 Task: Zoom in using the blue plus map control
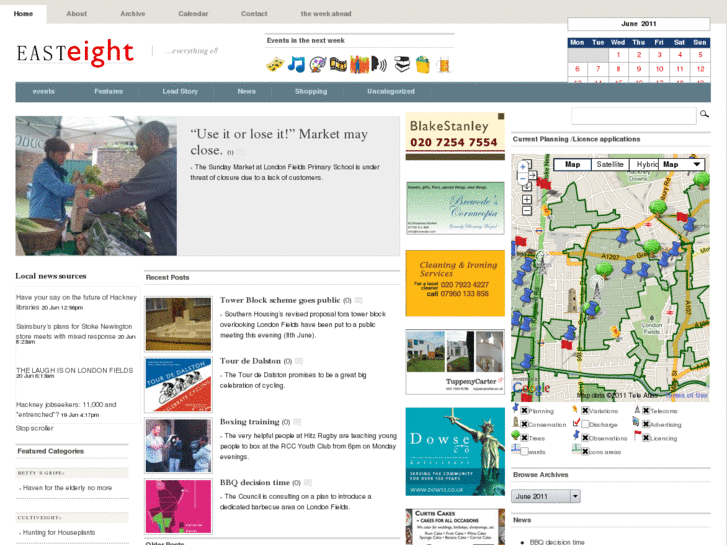coord(523,167)
